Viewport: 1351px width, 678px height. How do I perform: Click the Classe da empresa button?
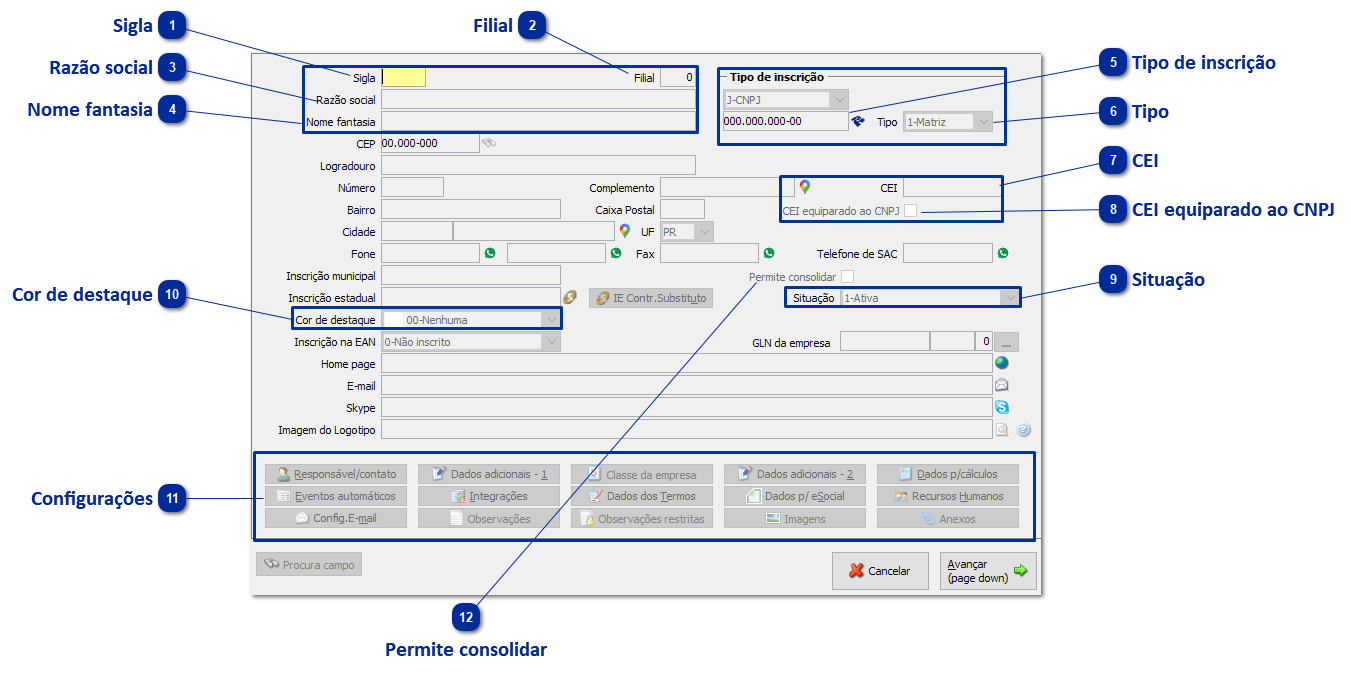pyautogui.click(x=642, y=474)
